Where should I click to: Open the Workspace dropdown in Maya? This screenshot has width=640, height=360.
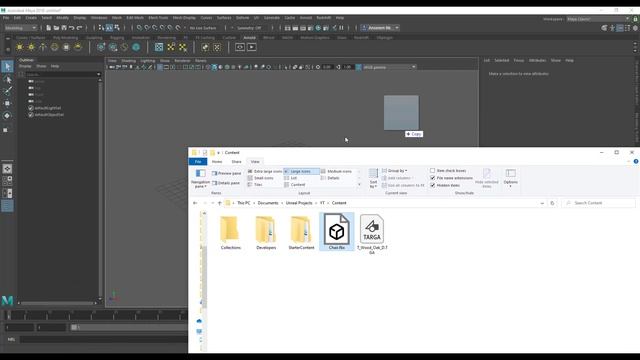(598, 19)
